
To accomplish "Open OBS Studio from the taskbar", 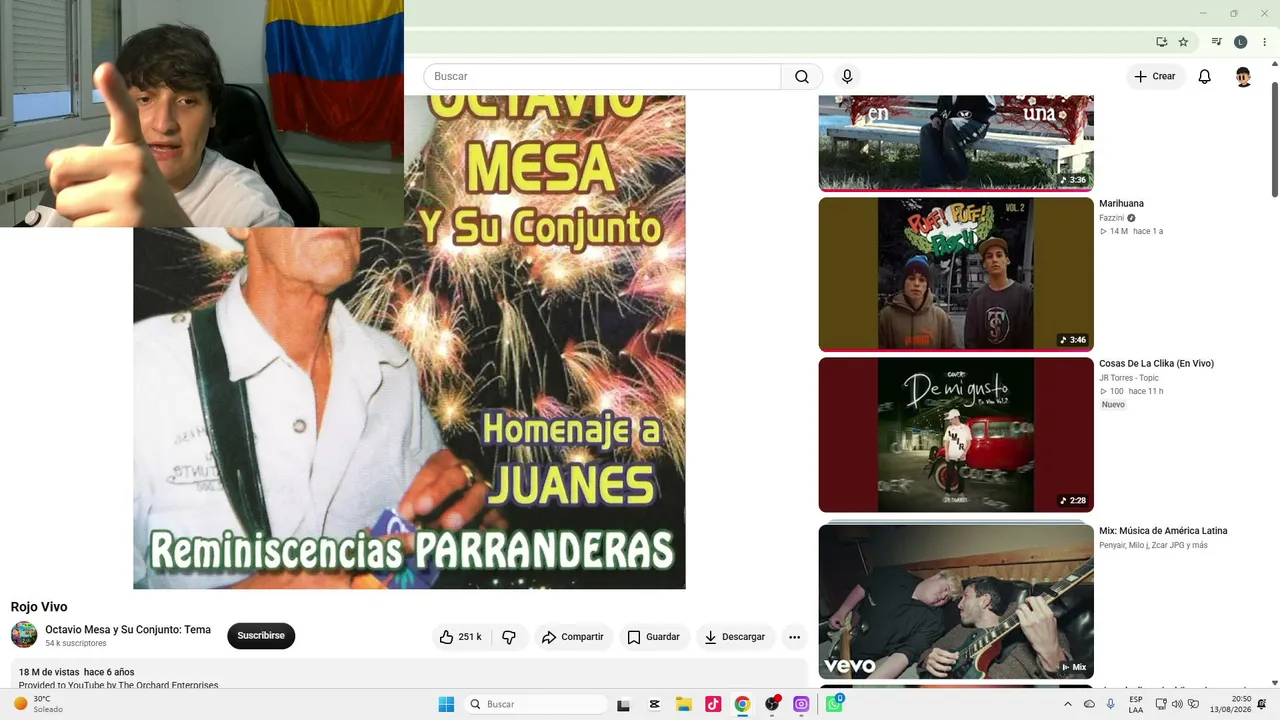I will point(772,704).
